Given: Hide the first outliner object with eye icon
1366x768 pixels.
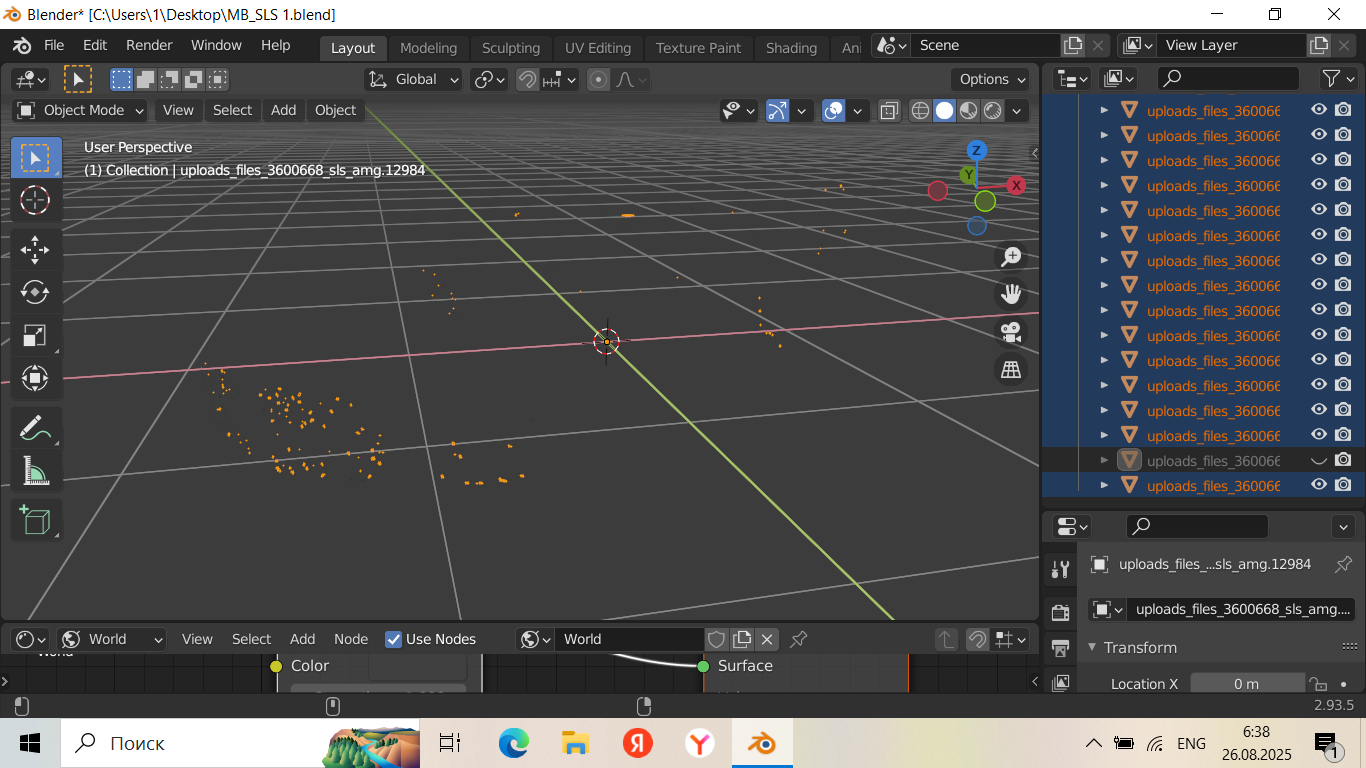Looking at the screenshot, I should pyautogui.click(x=1319, y=110).
